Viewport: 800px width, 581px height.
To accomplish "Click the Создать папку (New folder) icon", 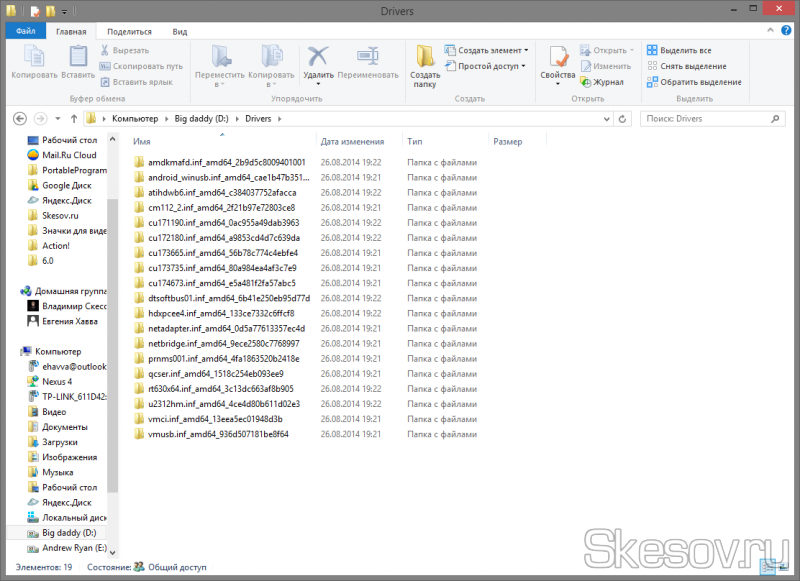I will [425, 65].
